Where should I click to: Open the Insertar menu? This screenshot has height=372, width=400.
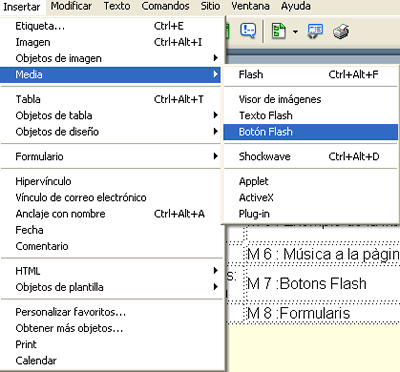(22, 7)
